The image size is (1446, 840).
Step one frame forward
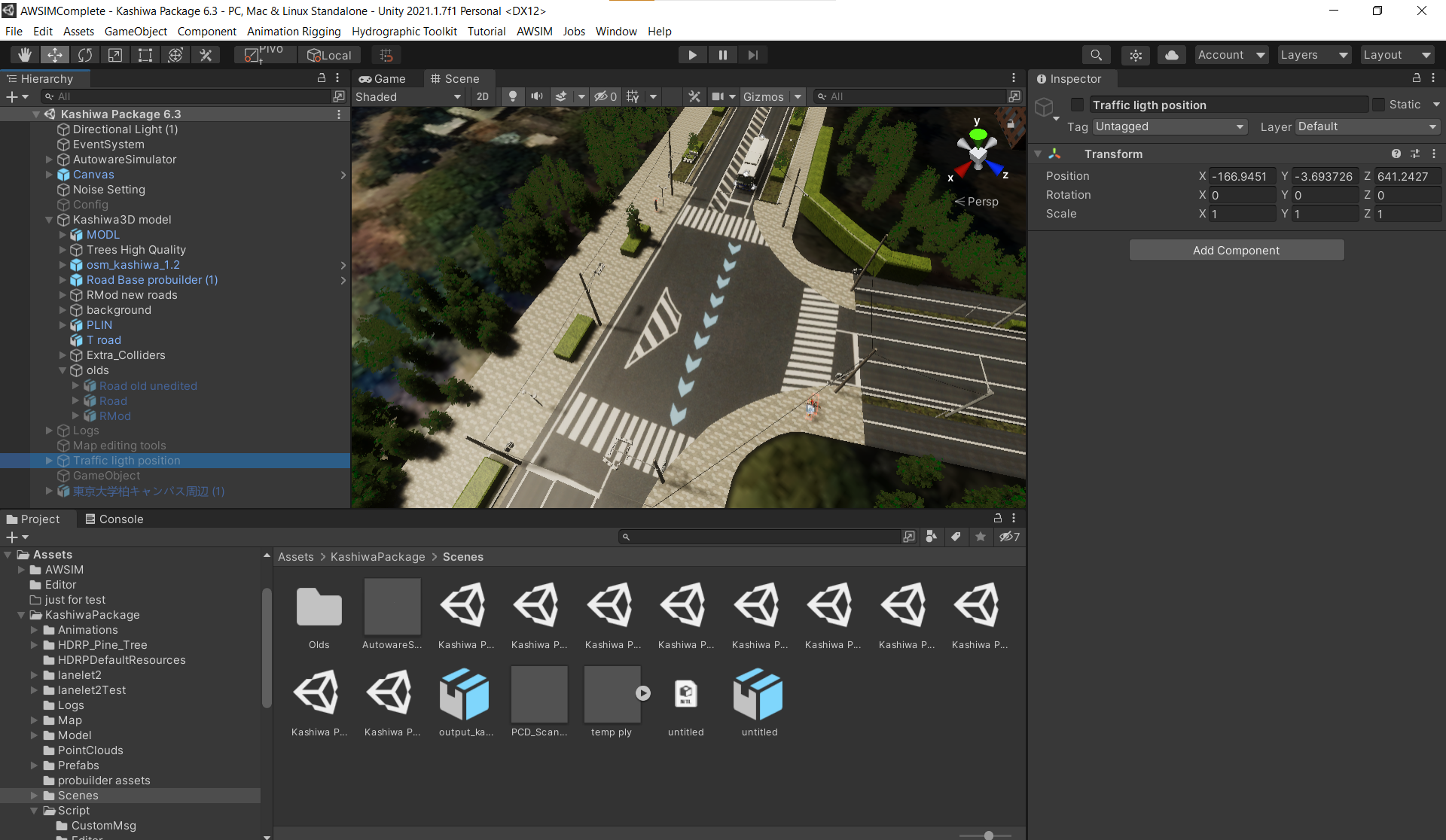(752, 55)
